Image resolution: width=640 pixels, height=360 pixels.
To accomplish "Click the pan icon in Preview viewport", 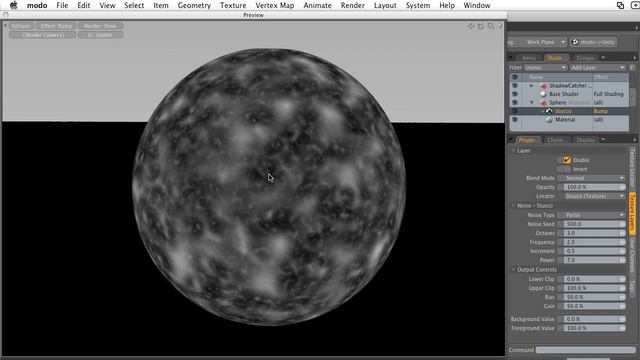I will tap(471, 26).
